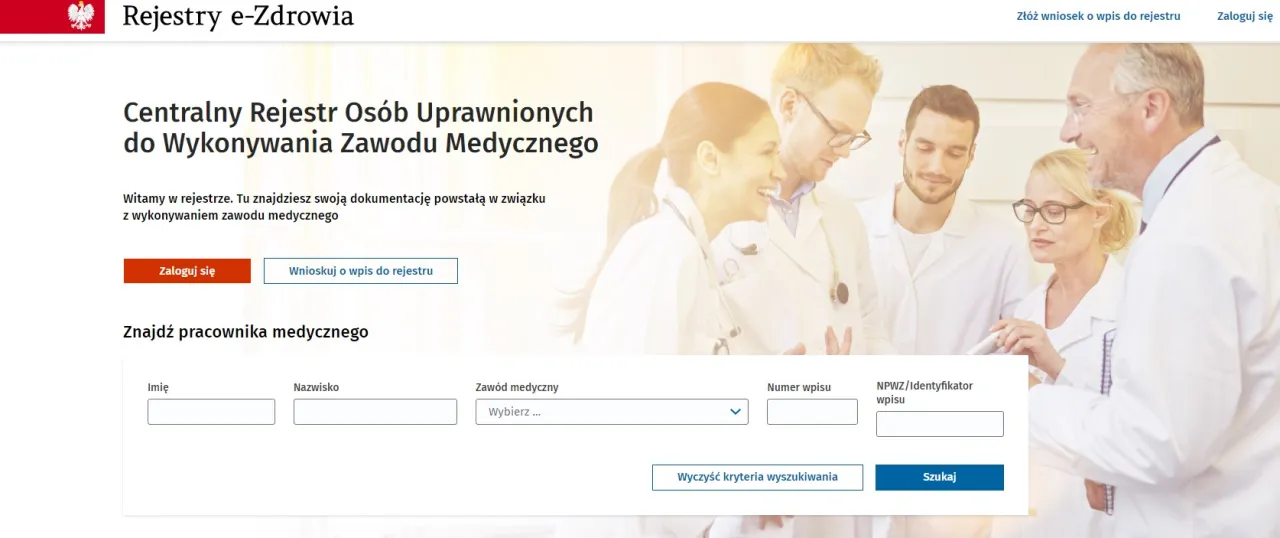Image resolution: width=1280 pixels, height=538 pixels.
Task: Click the red 'Zaloguj się' button
Action: (x=187, y=271)
